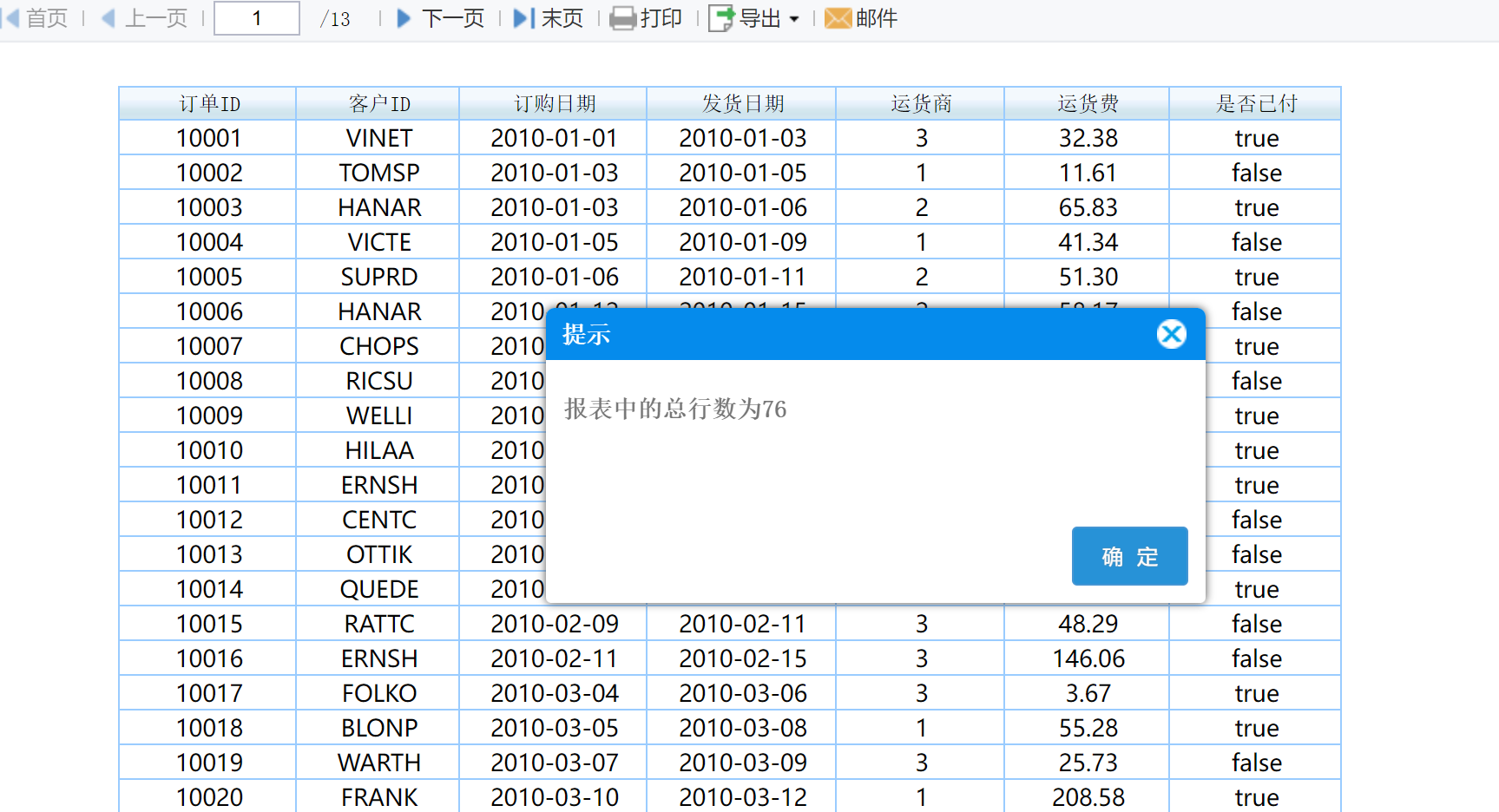The width and height of the screenshot is (1499, 812).
Task: Click the 是否已付 column header
Action: [x=1256, y=104]
